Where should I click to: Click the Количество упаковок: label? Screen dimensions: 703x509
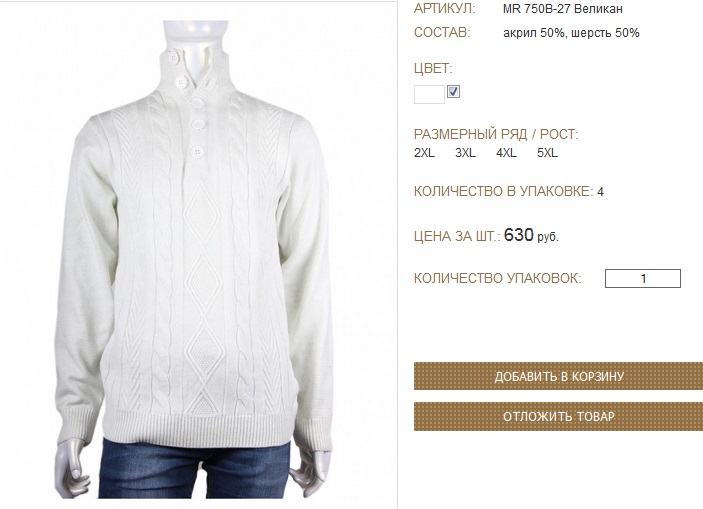coord(497,278)
